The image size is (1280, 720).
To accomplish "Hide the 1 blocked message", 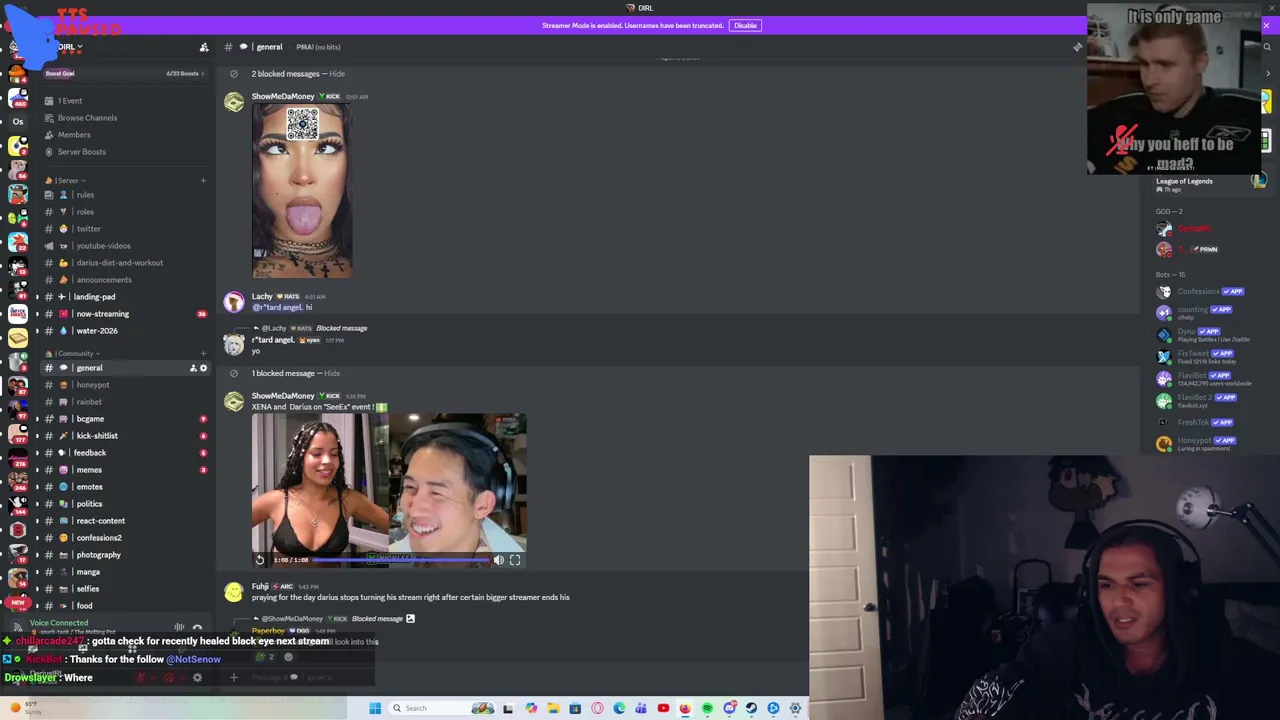I will click(332, 373).
